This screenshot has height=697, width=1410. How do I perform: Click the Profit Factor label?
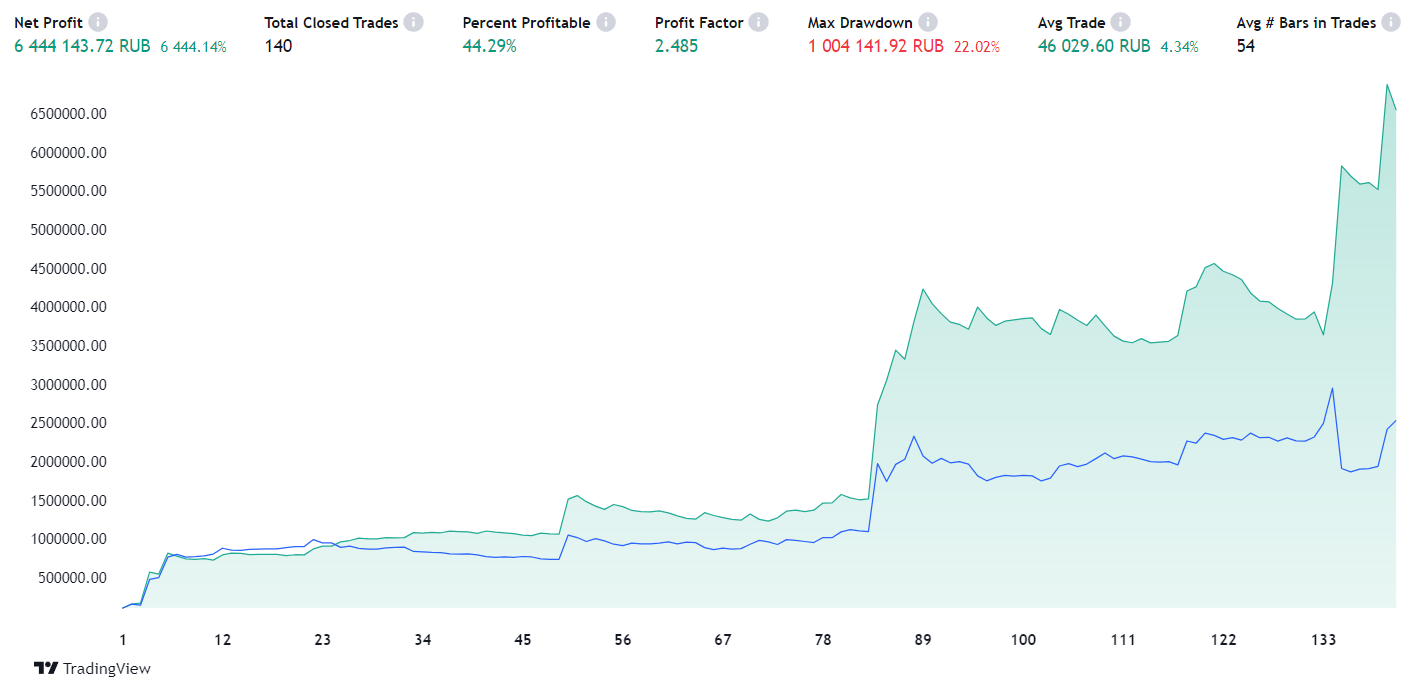coord(699,22)
